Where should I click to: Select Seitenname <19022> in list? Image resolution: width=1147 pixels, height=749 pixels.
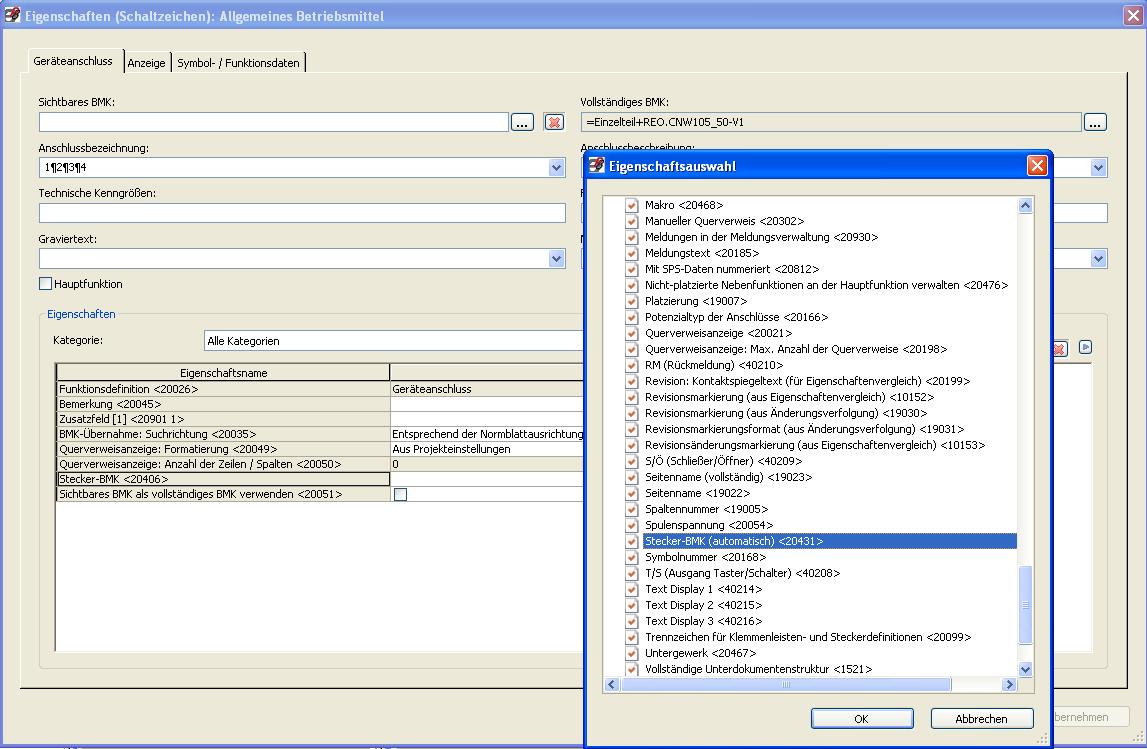click(697, 493)
